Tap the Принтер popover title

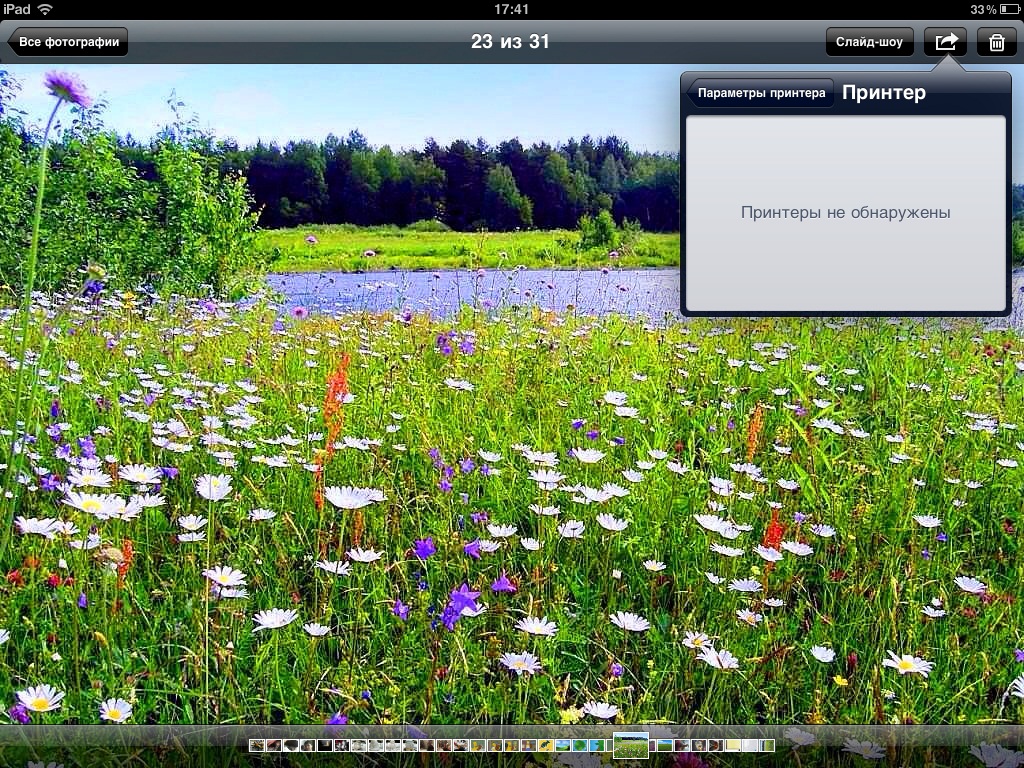tap(884, 93)
